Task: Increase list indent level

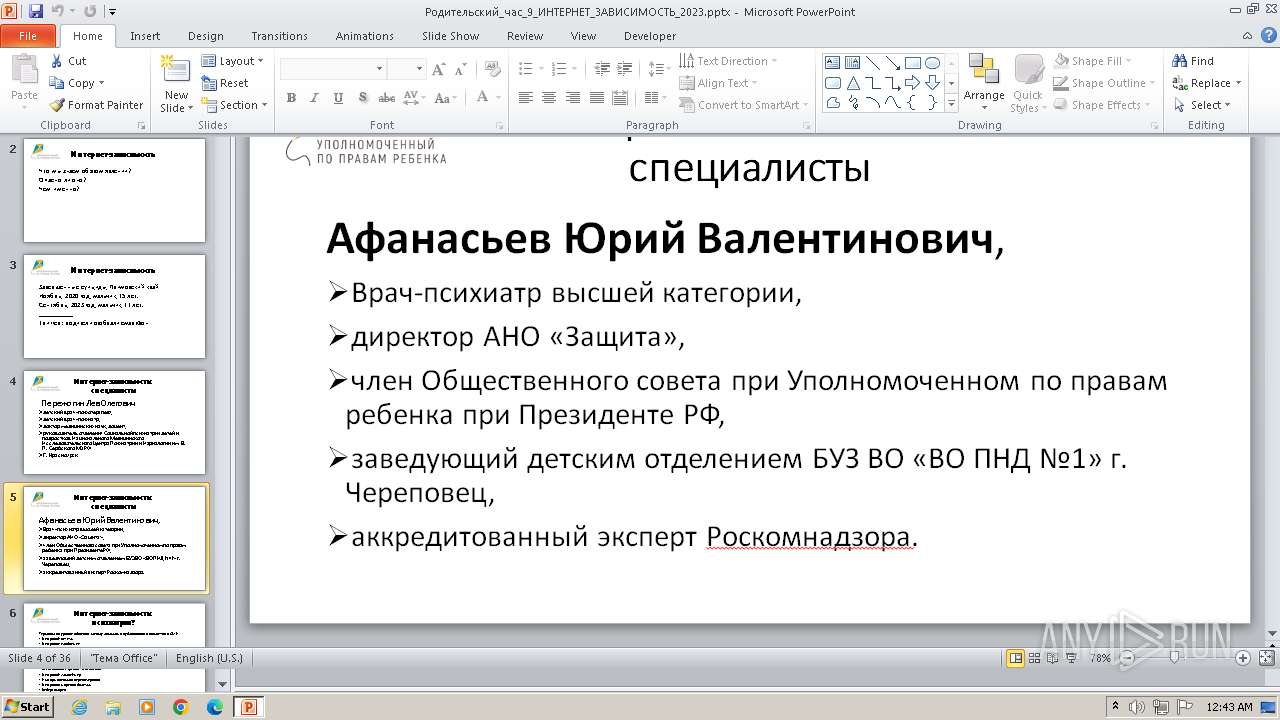Action: (624, 69)
